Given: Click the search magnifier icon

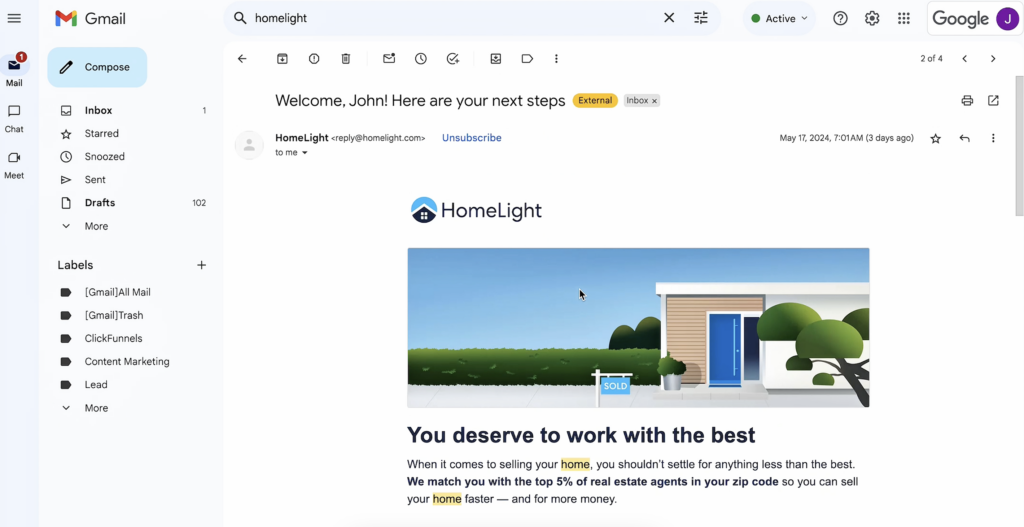Looking at the screenshot, I should tap(240, 18).
